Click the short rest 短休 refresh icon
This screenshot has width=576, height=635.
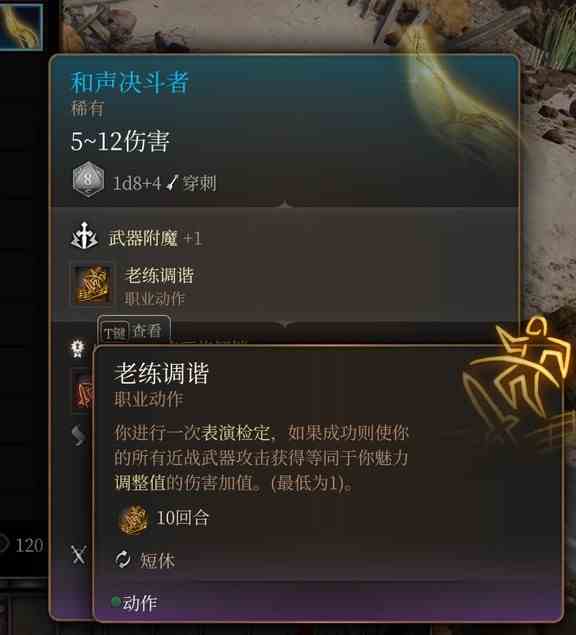point(123,560)
